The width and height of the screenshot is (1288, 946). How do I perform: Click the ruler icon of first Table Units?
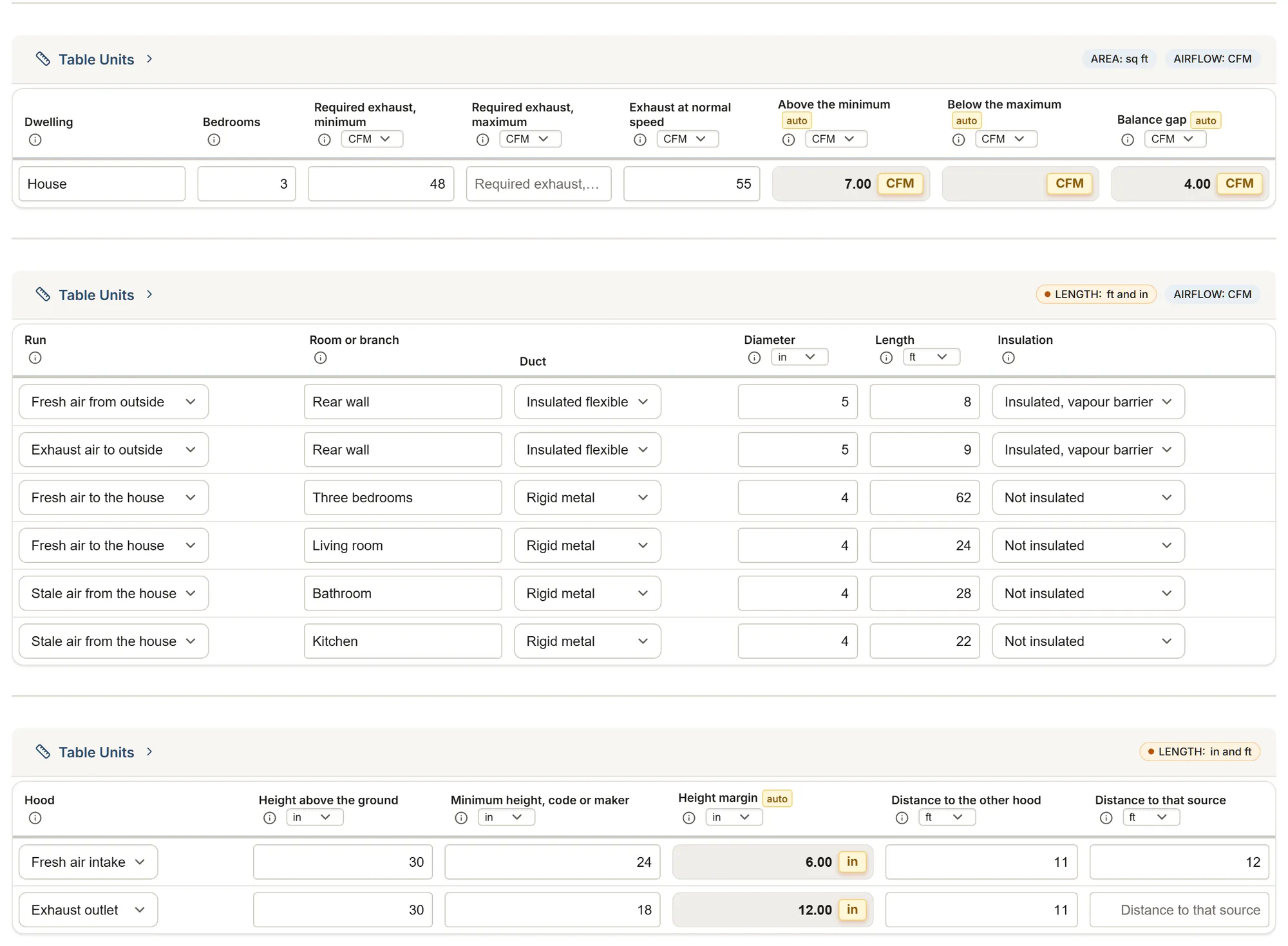(x=43, y=59)
